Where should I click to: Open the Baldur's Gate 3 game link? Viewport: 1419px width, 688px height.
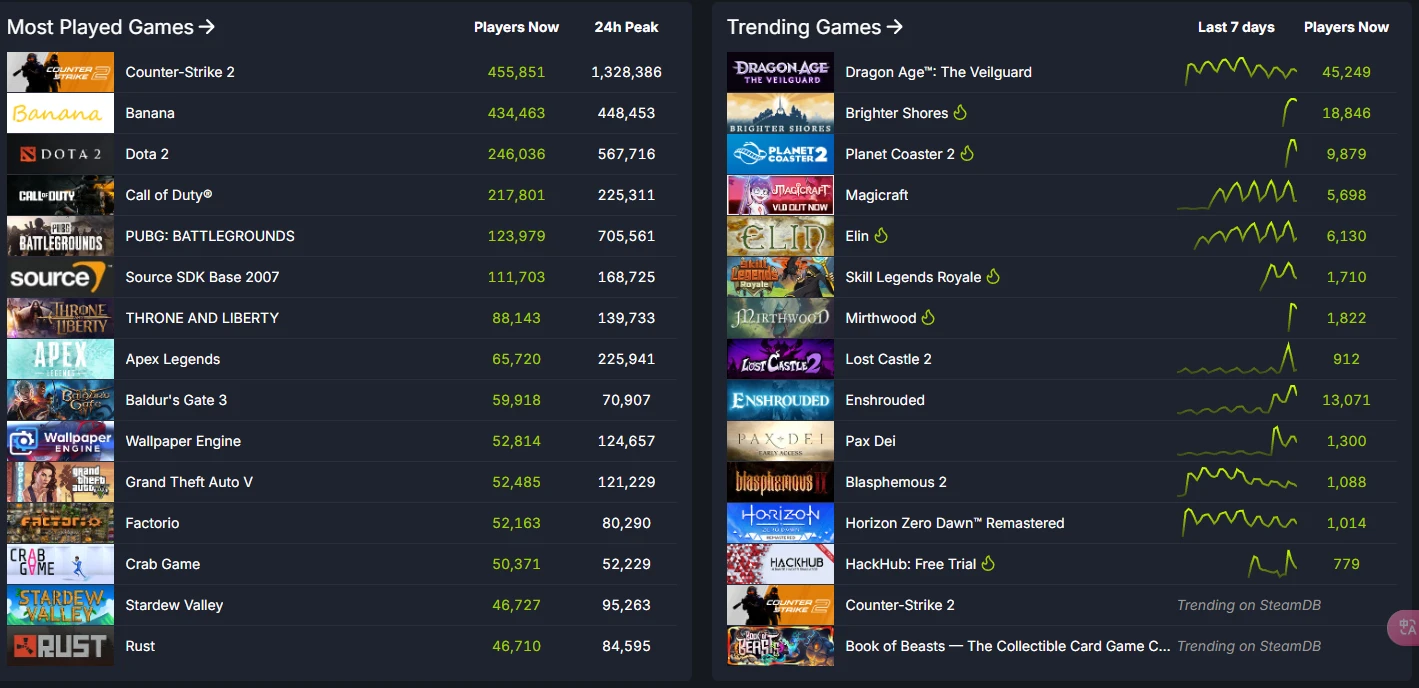[176, 400]
